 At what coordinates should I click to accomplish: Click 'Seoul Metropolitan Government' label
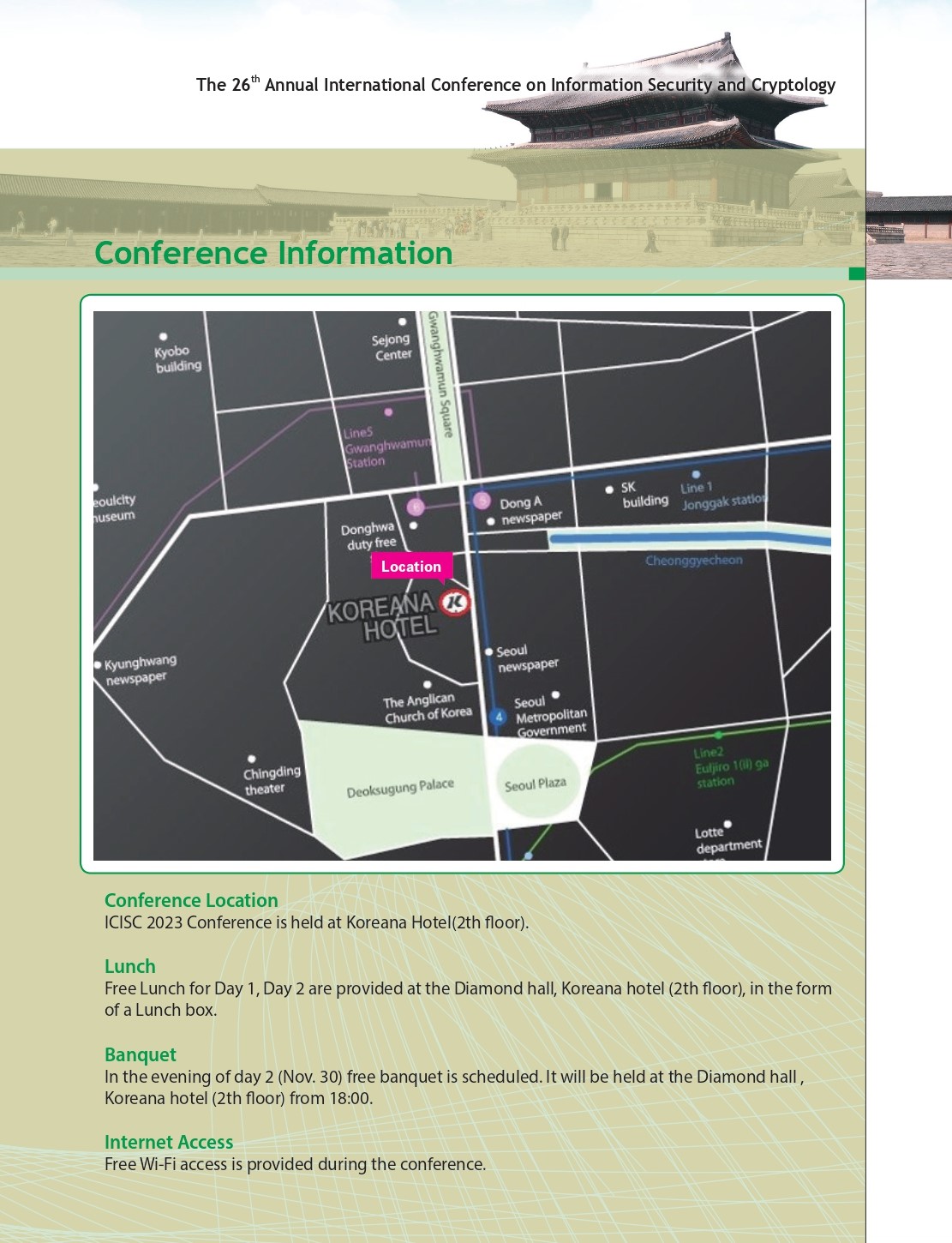point(551,716)
